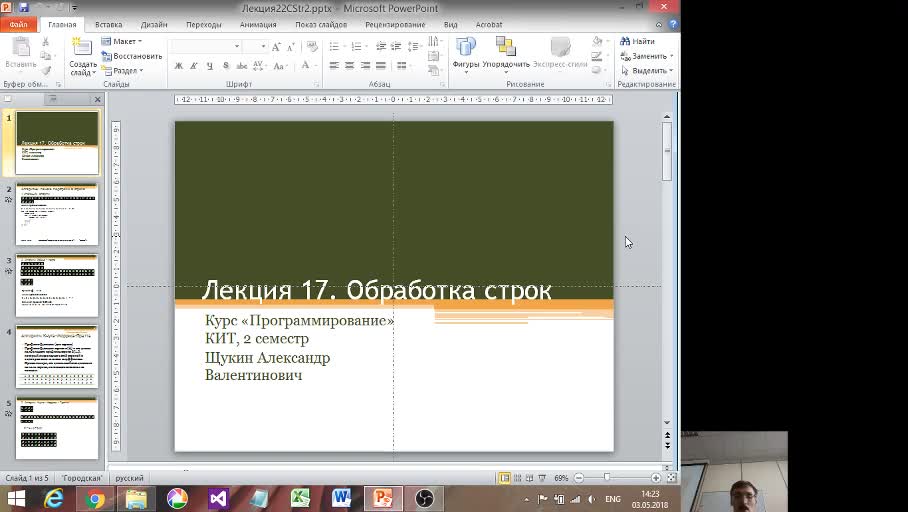The height and width of the screenshot is (512, 908).
Task: Open Visual Studio from the taskbar
Action: tap(218, 499)
